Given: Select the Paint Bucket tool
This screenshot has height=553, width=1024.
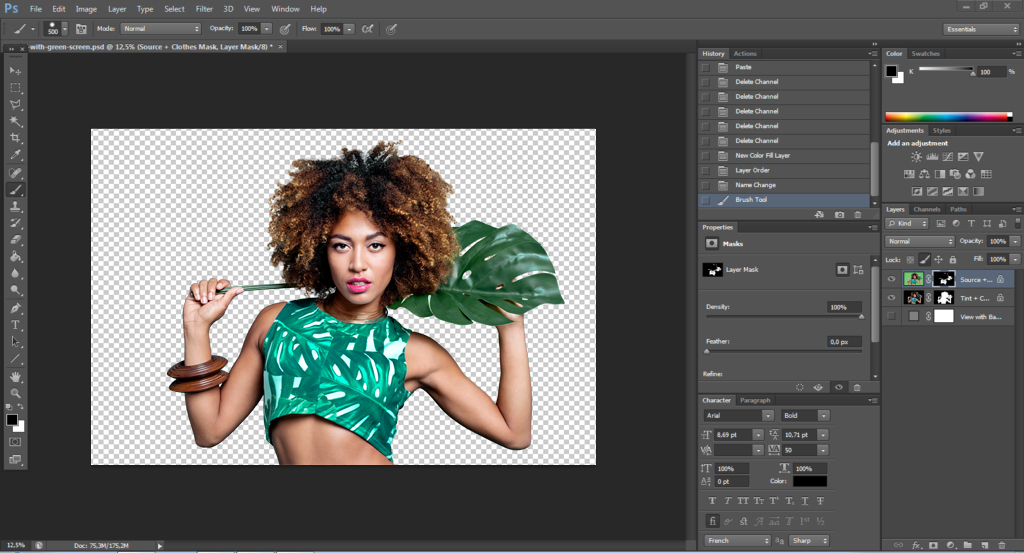Looking at the screenshot, I should coord(15,257).
